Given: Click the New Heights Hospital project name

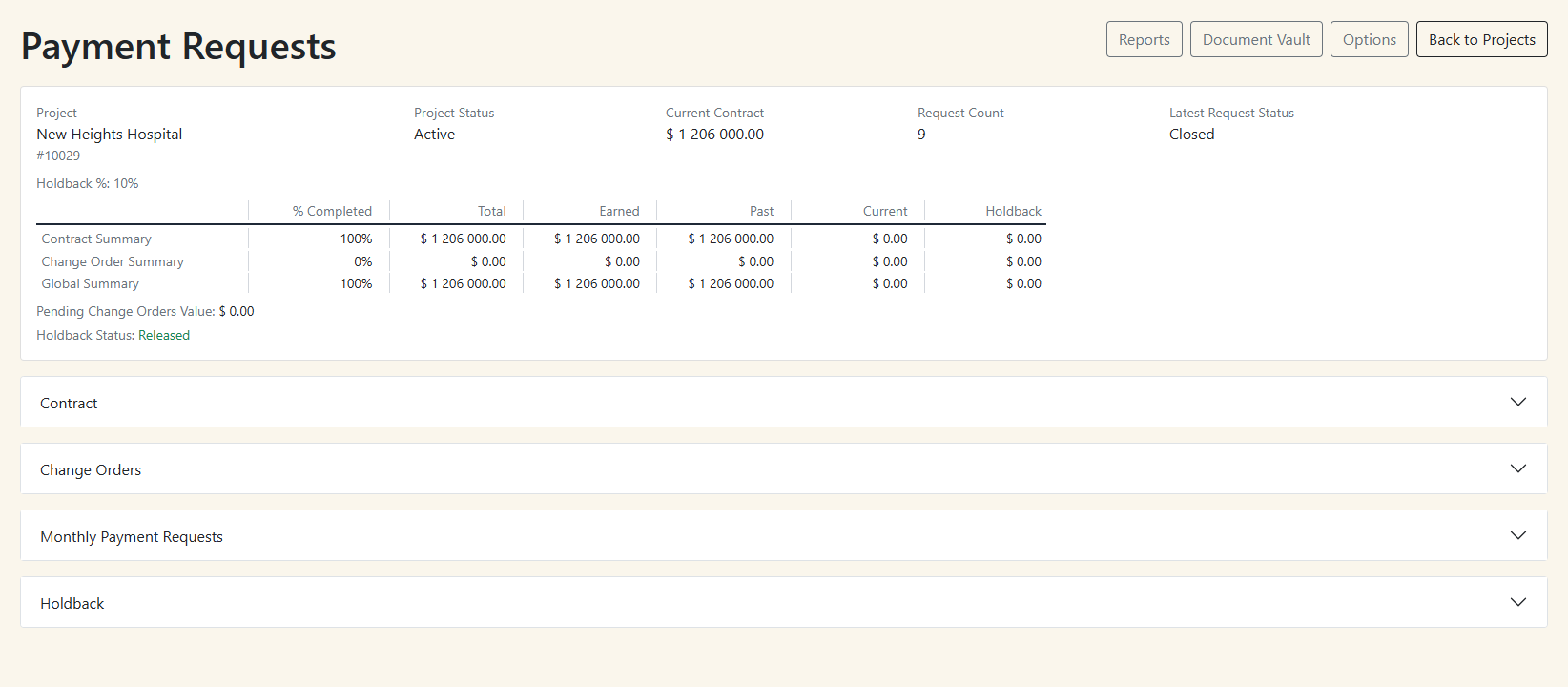Looking at the screenshot, I should tap(110, 135).
